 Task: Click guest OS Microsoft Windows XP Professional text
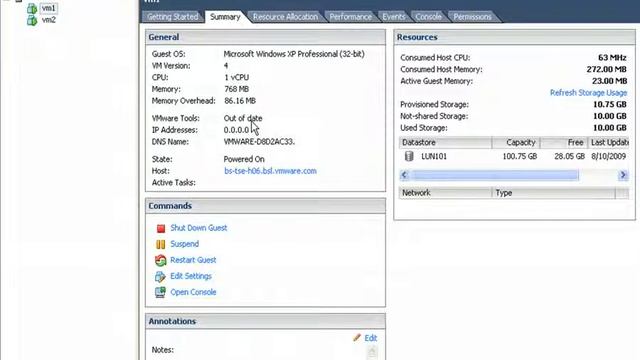294,54
